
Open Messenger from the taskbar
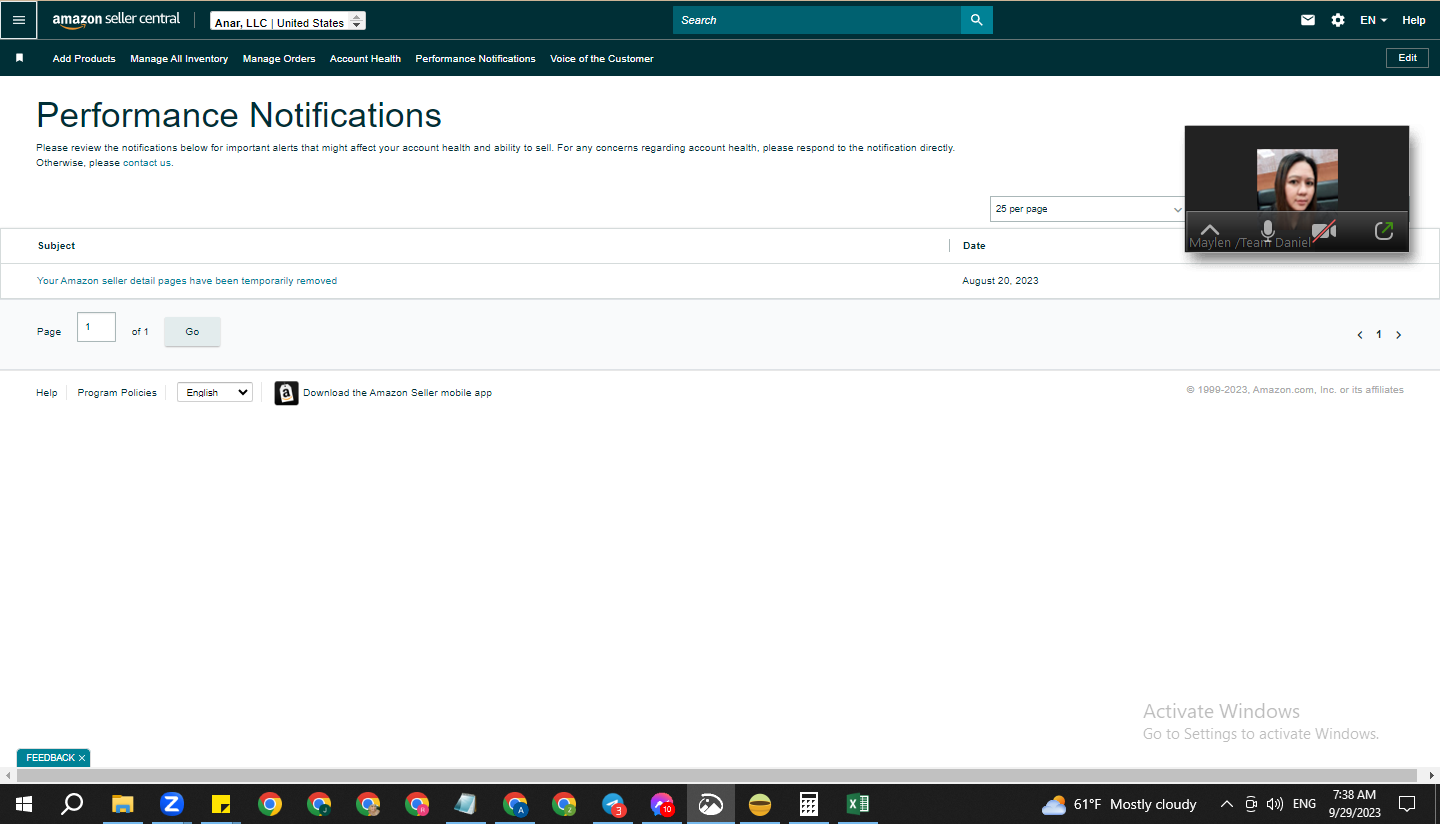[662, 804]
